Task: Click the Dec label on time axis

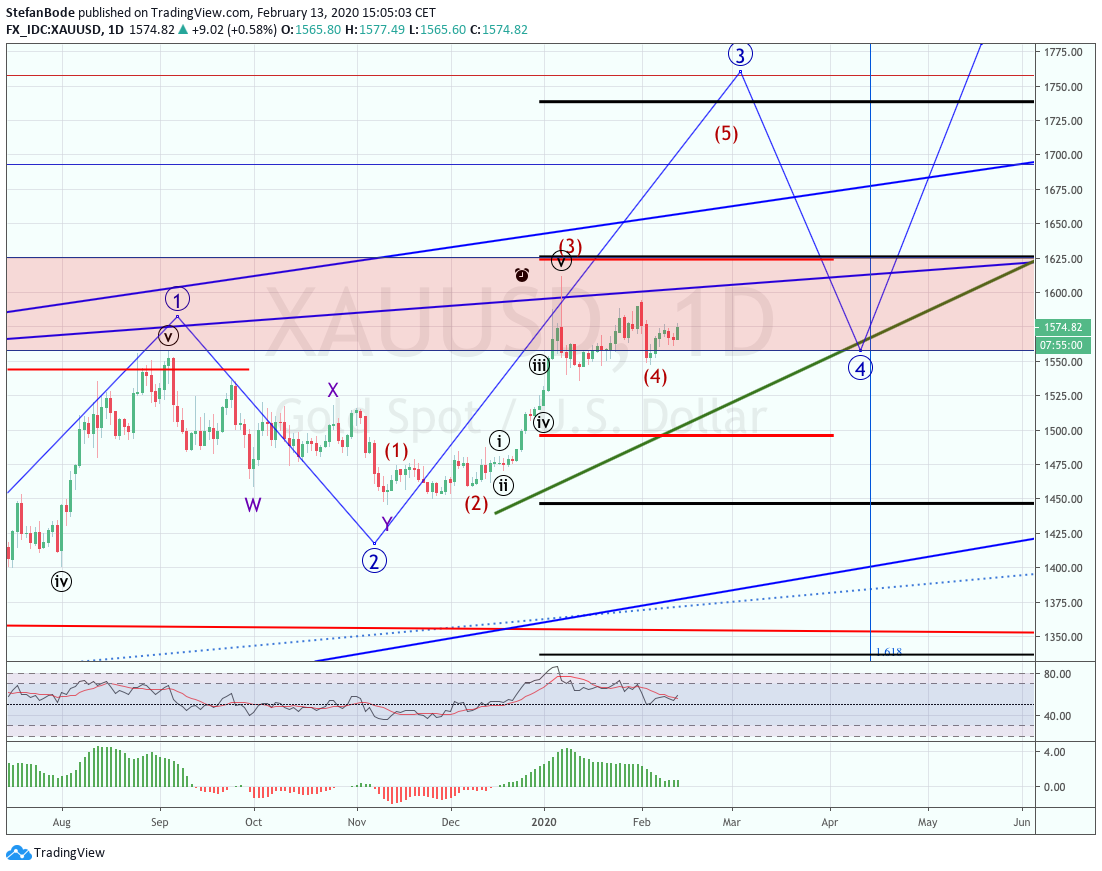Action: coord(450,822)
